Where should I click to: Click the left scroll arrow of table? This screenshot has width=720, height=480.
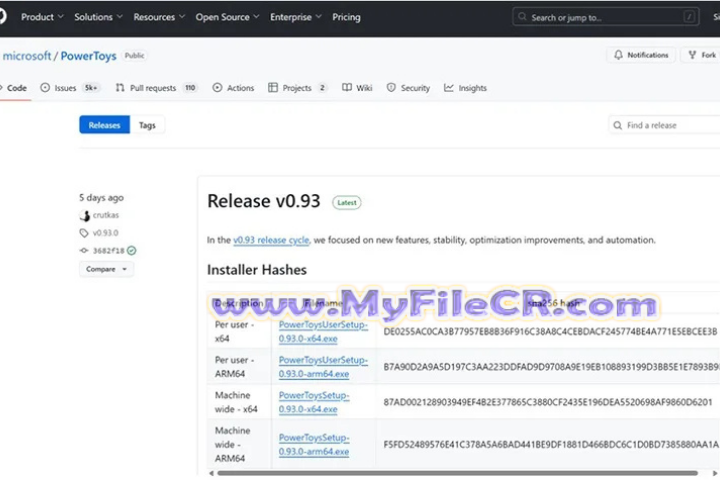pos(211,473)
